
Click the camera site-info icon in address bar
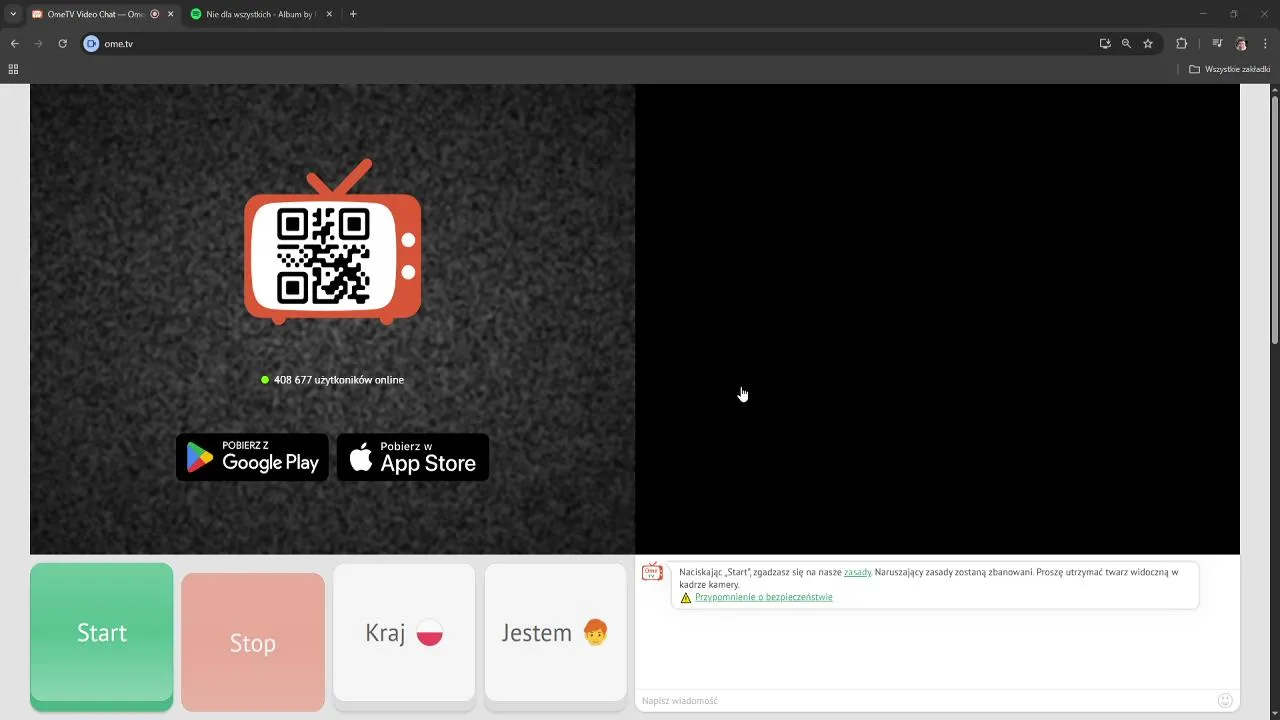click(91, 44)
